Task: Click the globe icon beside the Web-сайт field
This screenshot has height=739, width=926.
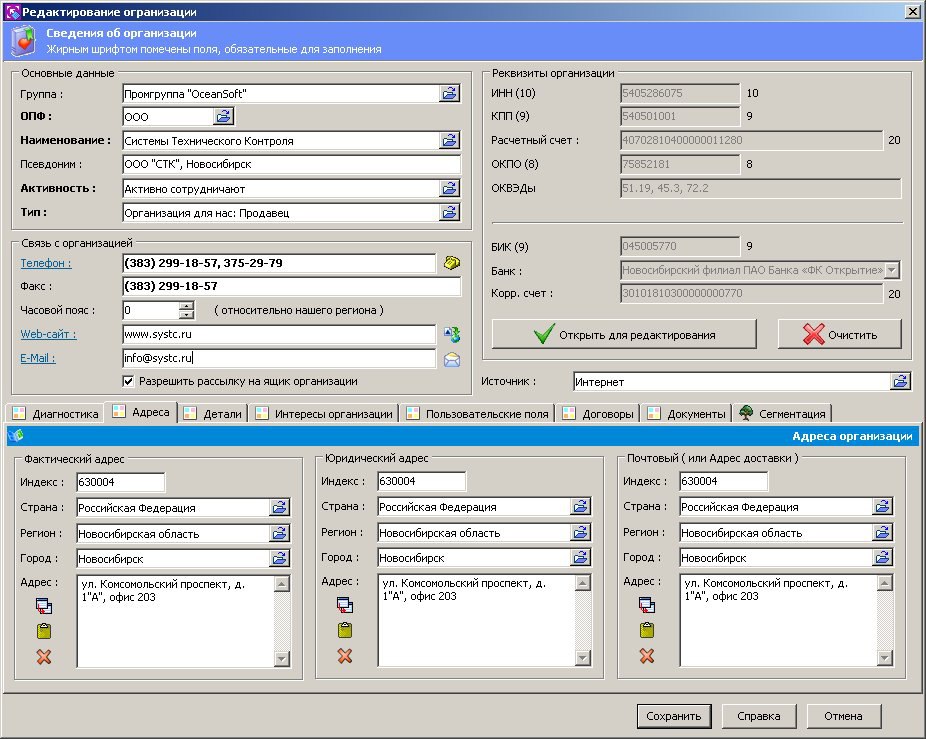Action: pyautogui.click(x=451, y=334)
